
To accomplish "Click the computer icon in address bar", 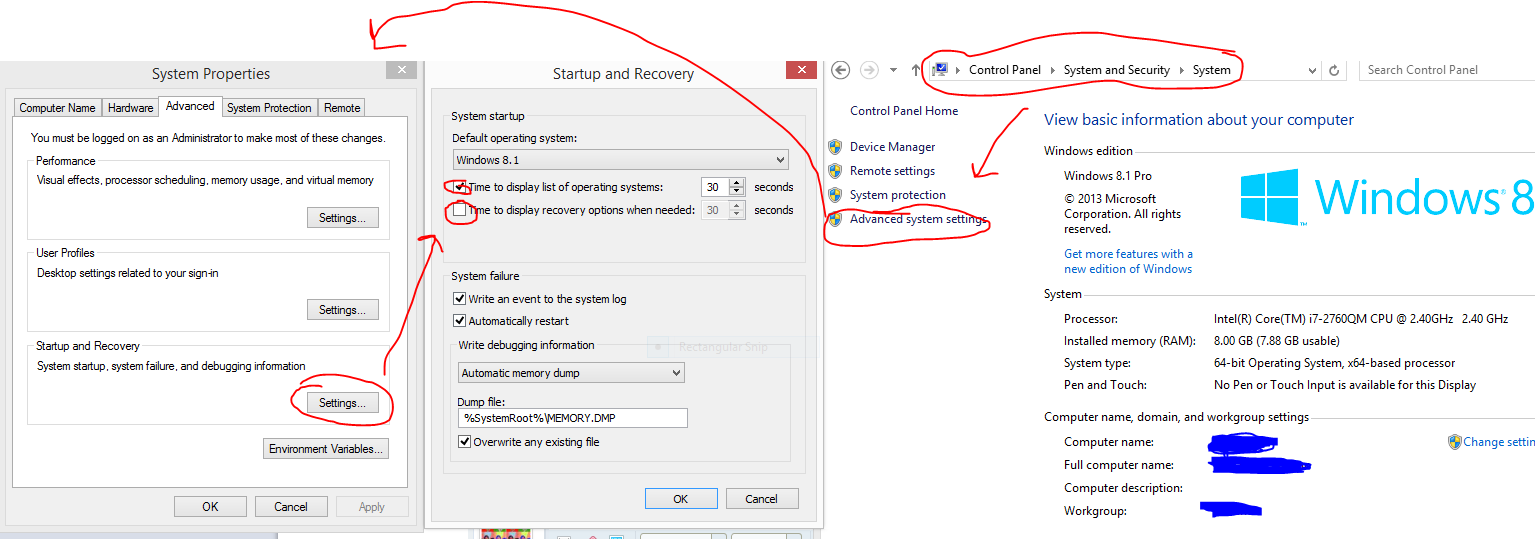I will pos(940,70).
